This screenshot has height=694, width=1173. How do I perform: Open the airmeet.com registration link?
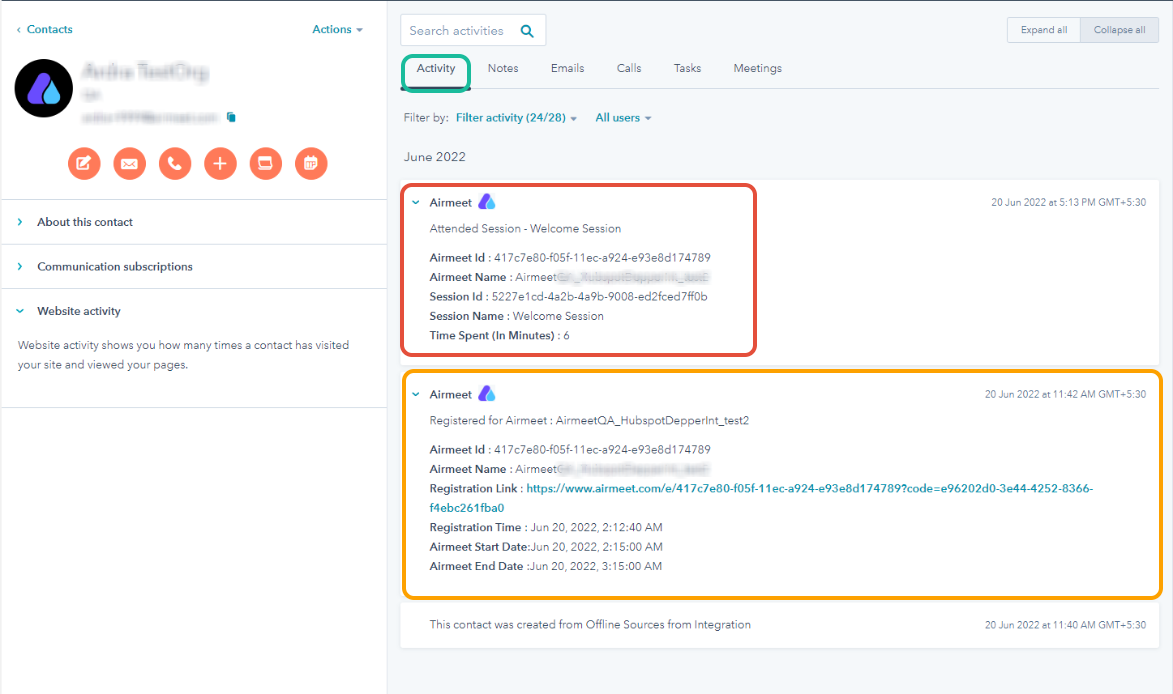[x=761, y=498]
